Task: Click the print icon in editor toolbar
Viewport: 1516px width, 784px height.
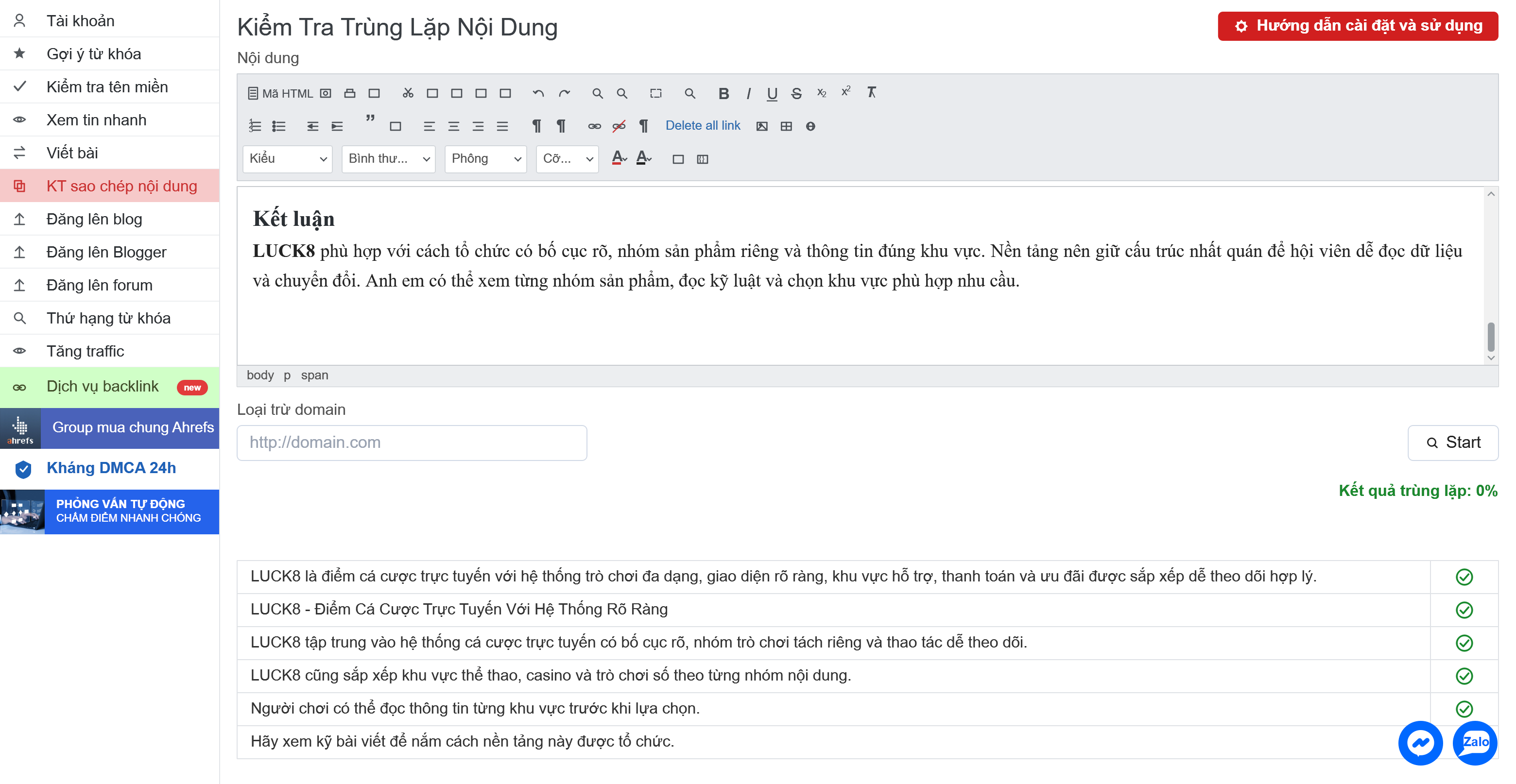Action: click(x=349, y=93)
